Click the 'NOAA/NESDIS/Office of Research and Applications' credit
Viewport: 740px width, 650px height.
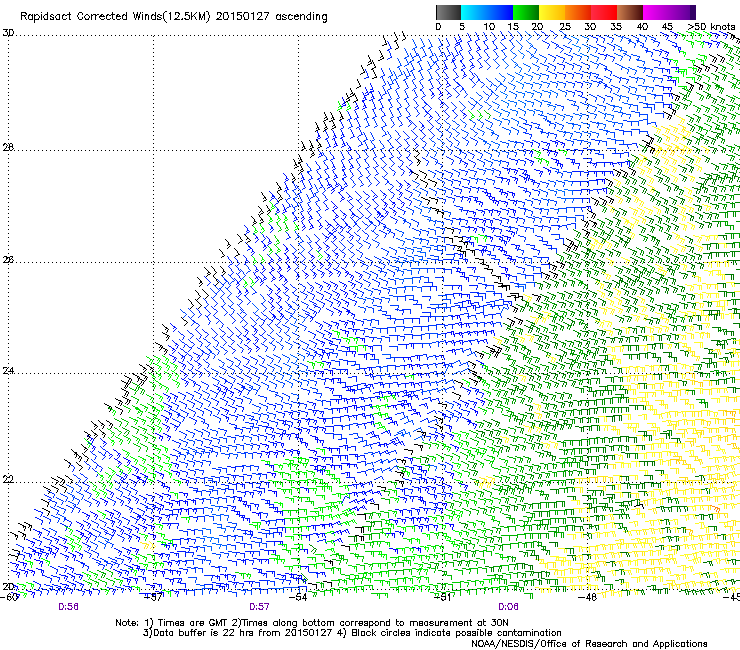[589, 644]
